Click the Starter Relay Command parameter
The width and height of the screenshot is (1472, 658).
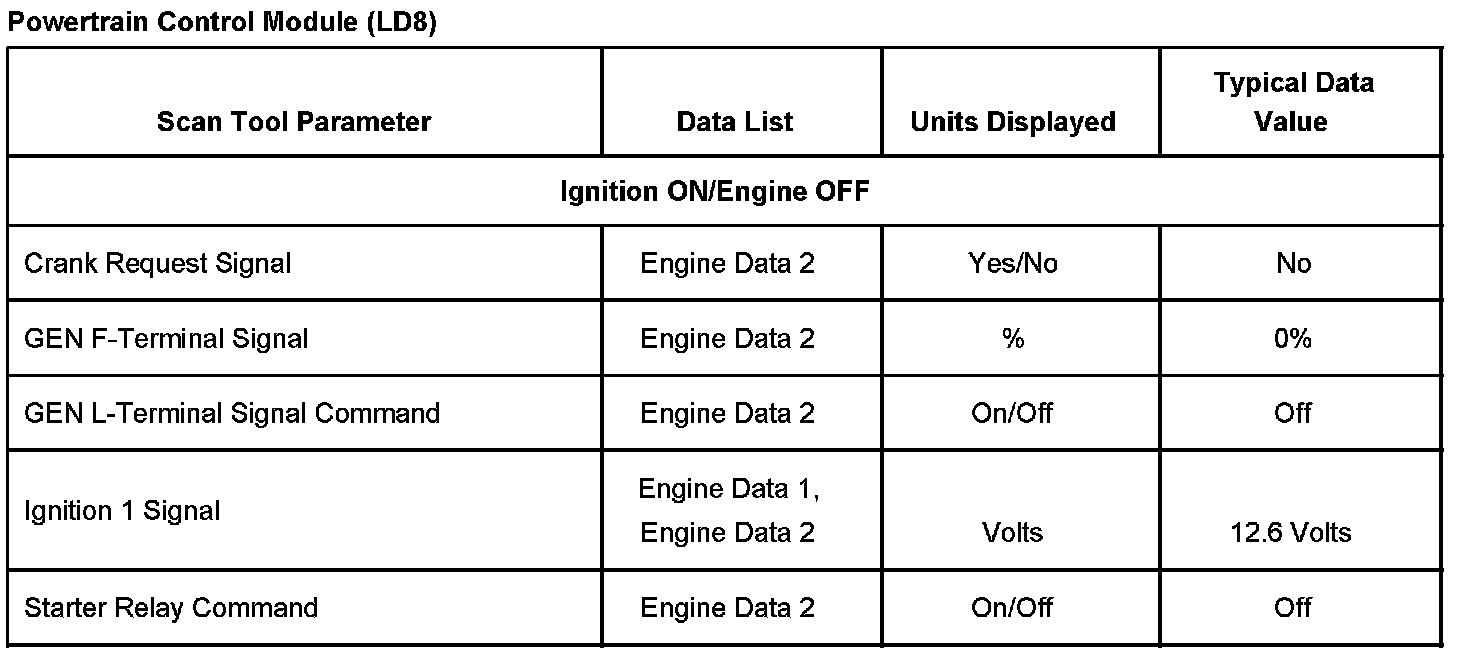click(x=171, y=608)
